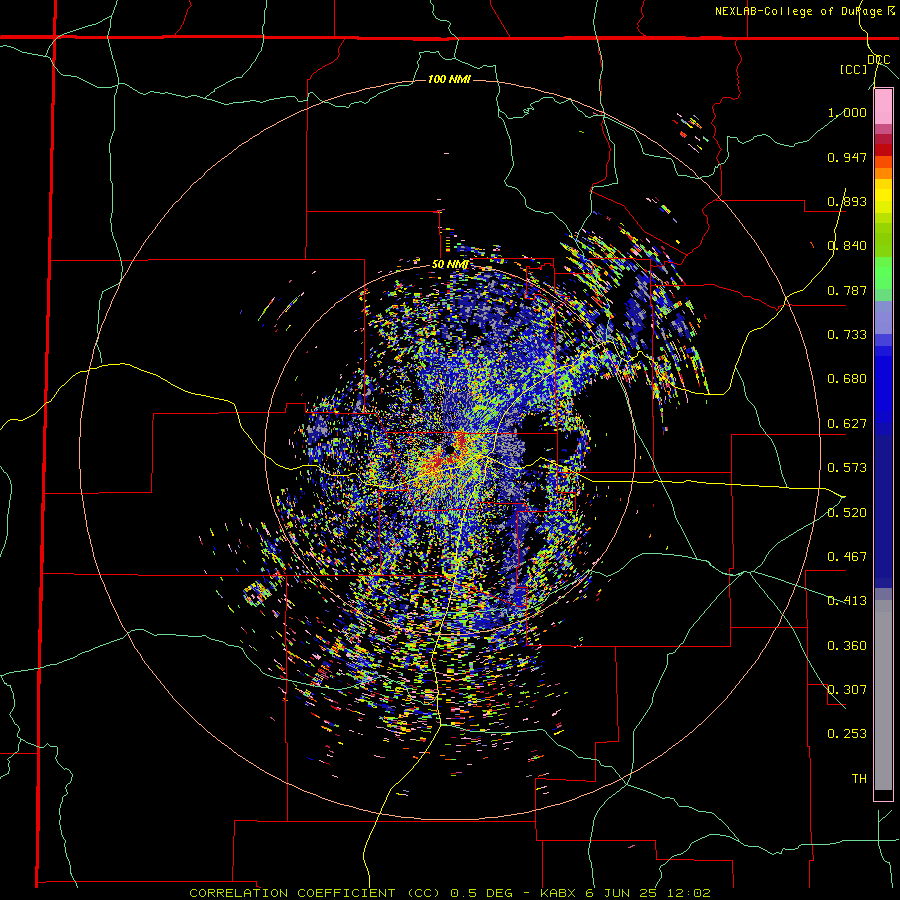The width and height of the screenshot is (900, 900).
Task: Click the black radar site dot at center
Action: click(451, 451)
